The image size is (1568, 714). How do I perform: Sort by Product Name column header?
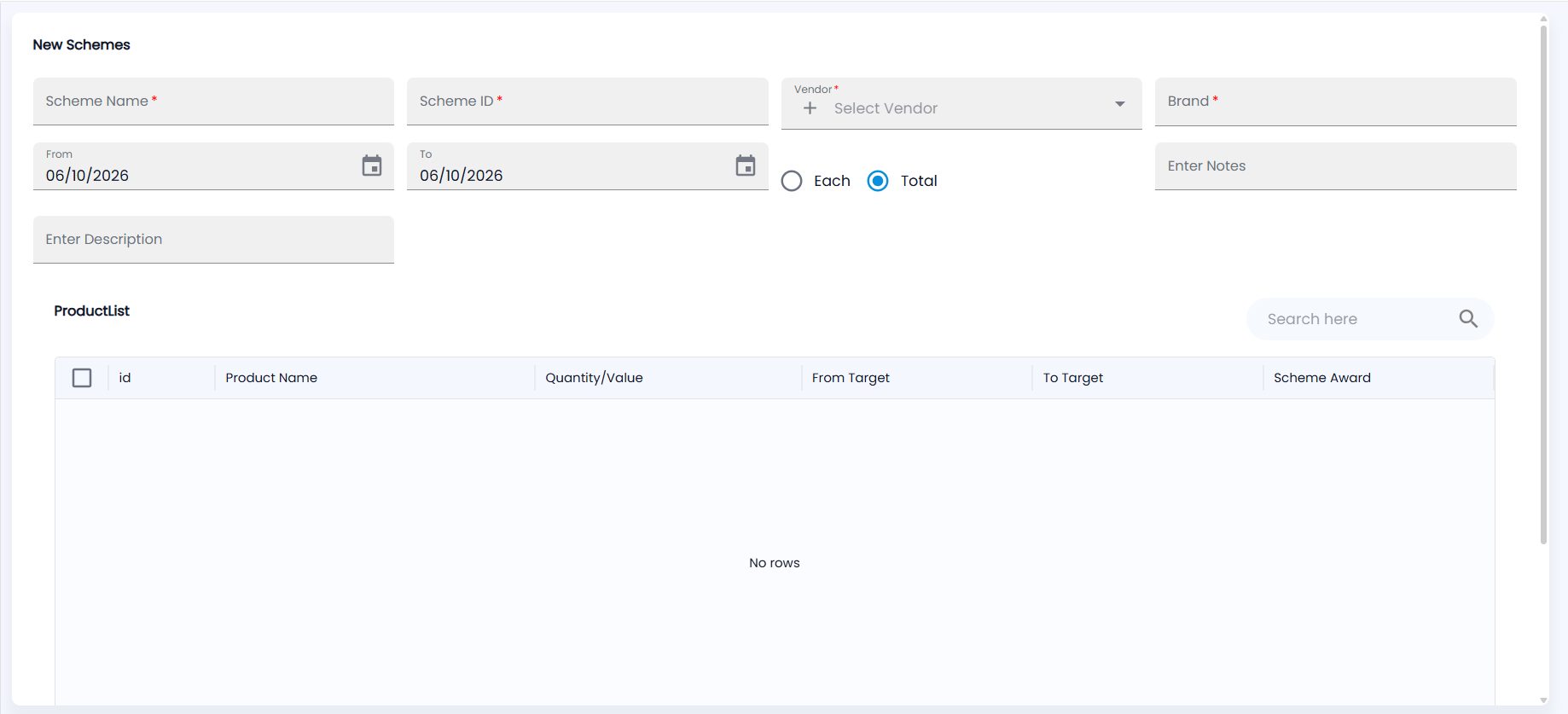click(271, 378)
